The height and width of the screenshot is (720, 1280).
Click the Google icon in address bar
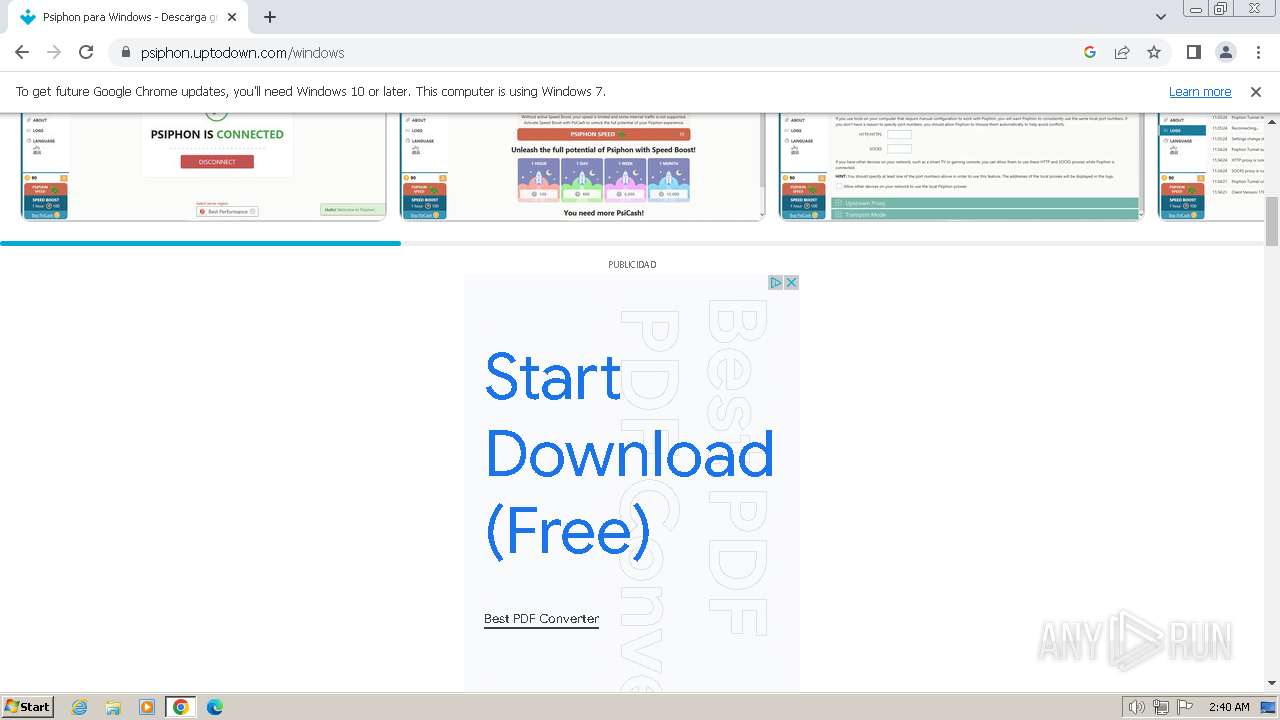tap(1090, 52)
